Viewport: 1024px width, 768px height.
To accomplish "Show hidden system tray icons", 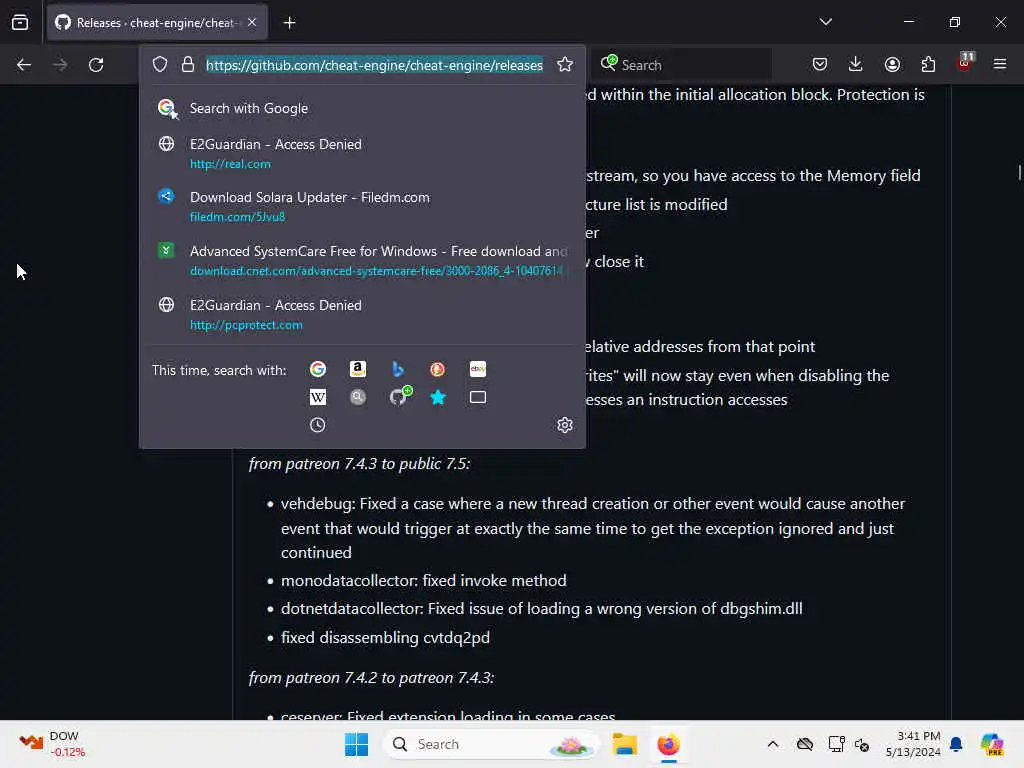I will coord(773,744).
